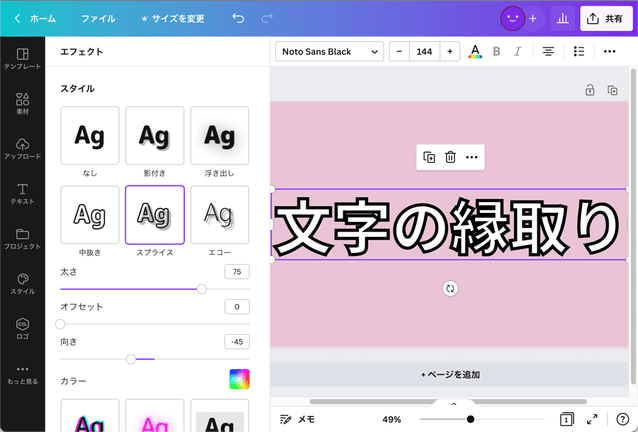Lock the page with padlock icon
The width and height of the screenshot is (638, 432).
pos(590,90)
